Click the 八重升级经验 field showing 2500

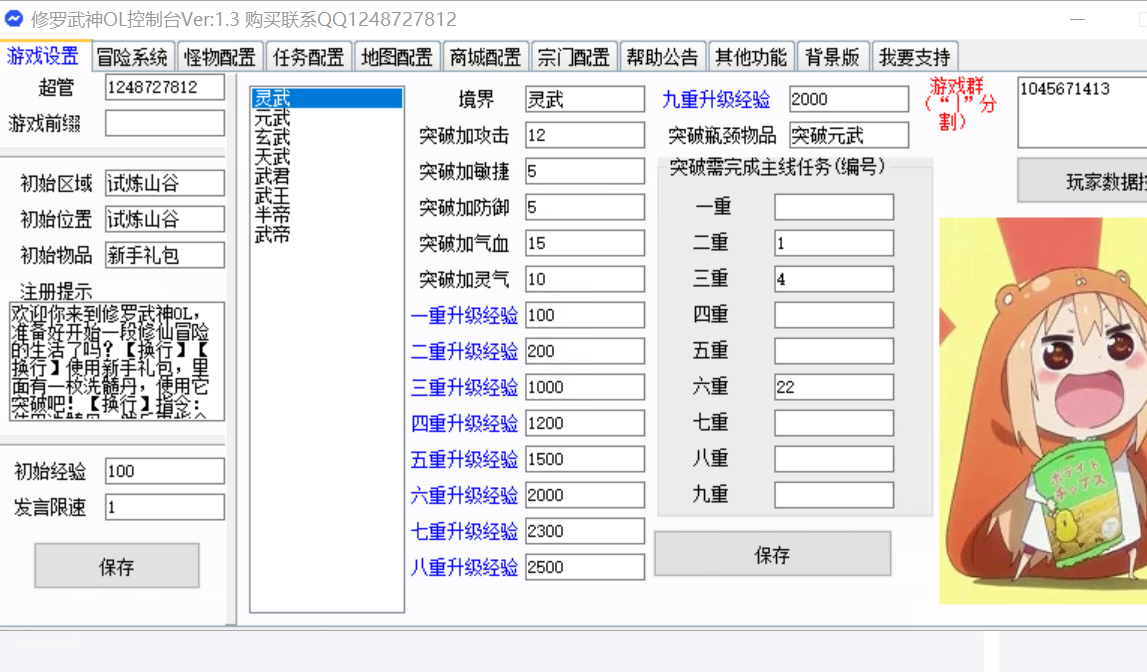tap(584, 567)
